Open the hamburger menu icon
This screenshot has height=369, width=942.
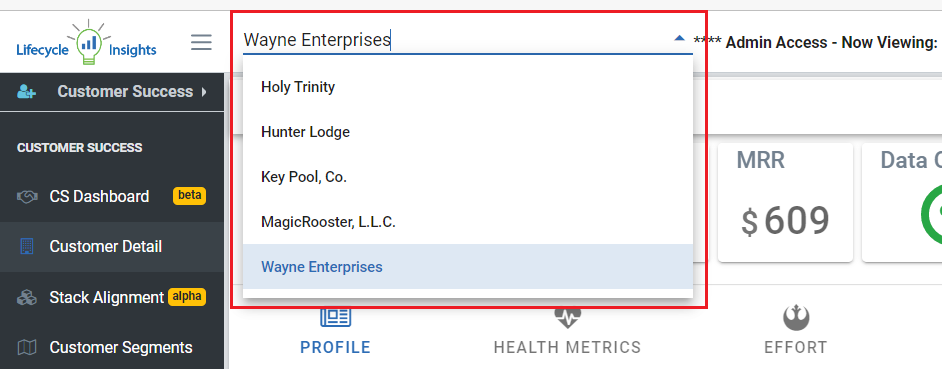click(201, 42)
